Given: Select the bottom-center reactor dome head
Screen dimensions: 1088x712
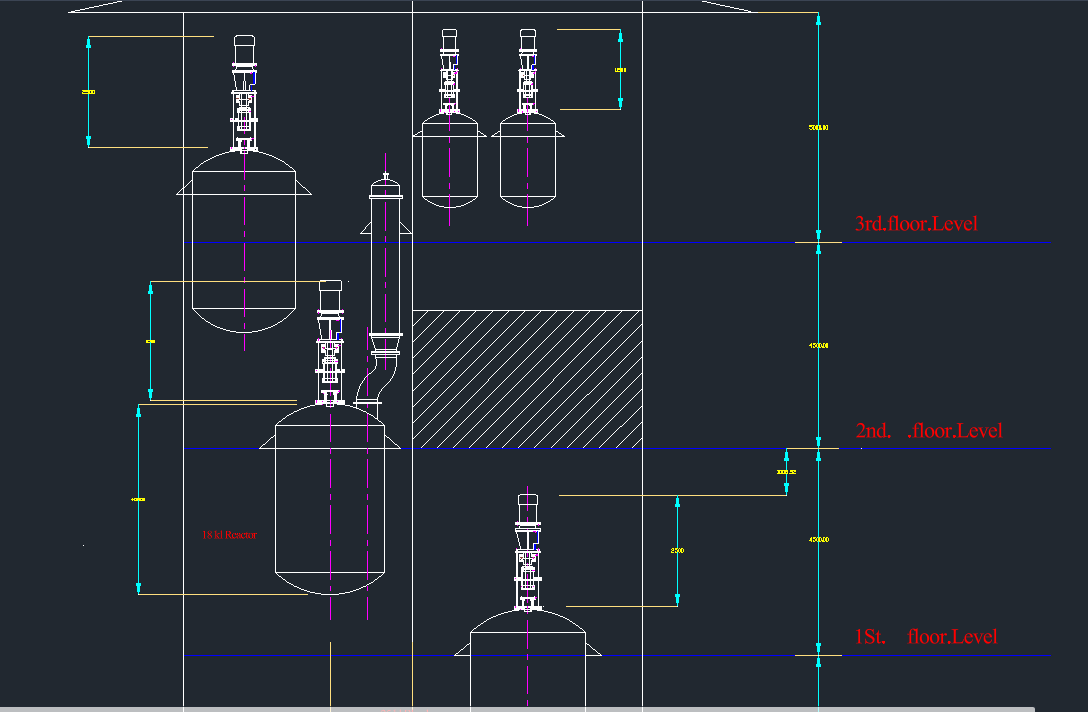Looking at the screenshot, I should point(527,623).
